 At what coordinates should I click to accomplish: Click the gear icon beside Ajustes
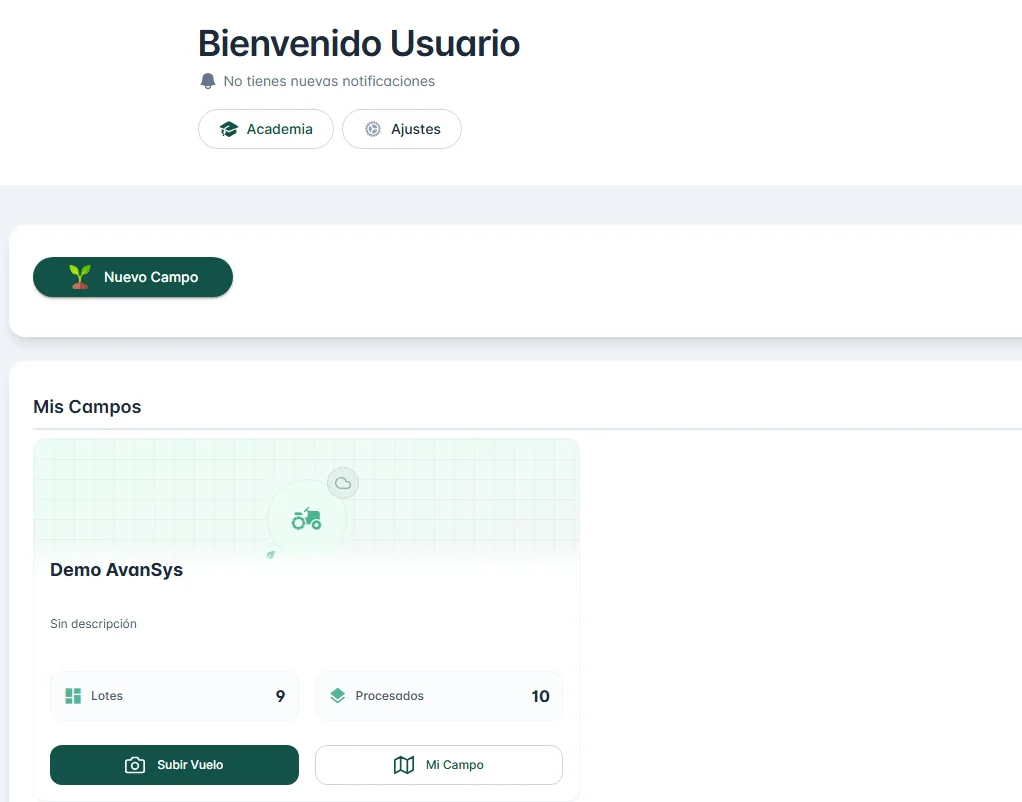click(x=373, y=129)
